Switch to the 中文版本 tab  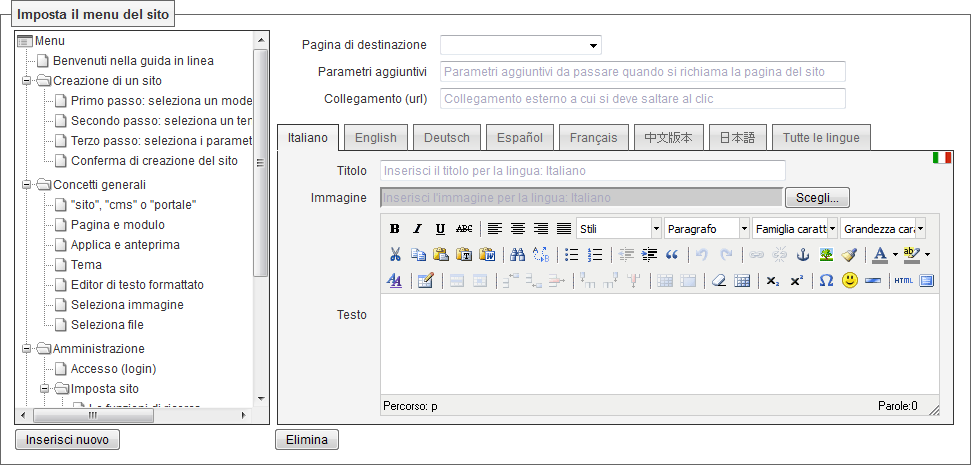point(668,137)
